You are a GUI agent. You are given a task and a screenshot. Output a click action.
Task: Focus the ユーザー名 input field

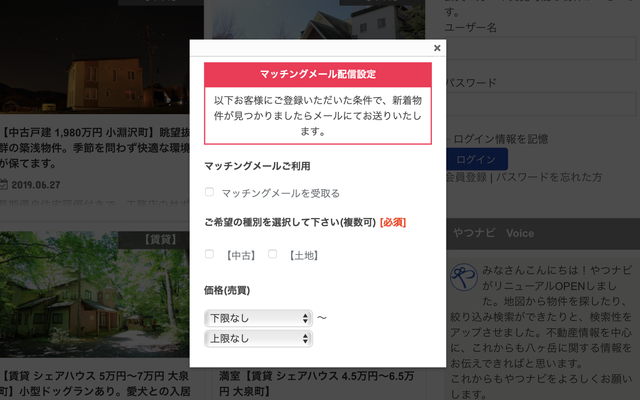coord(541,48)
